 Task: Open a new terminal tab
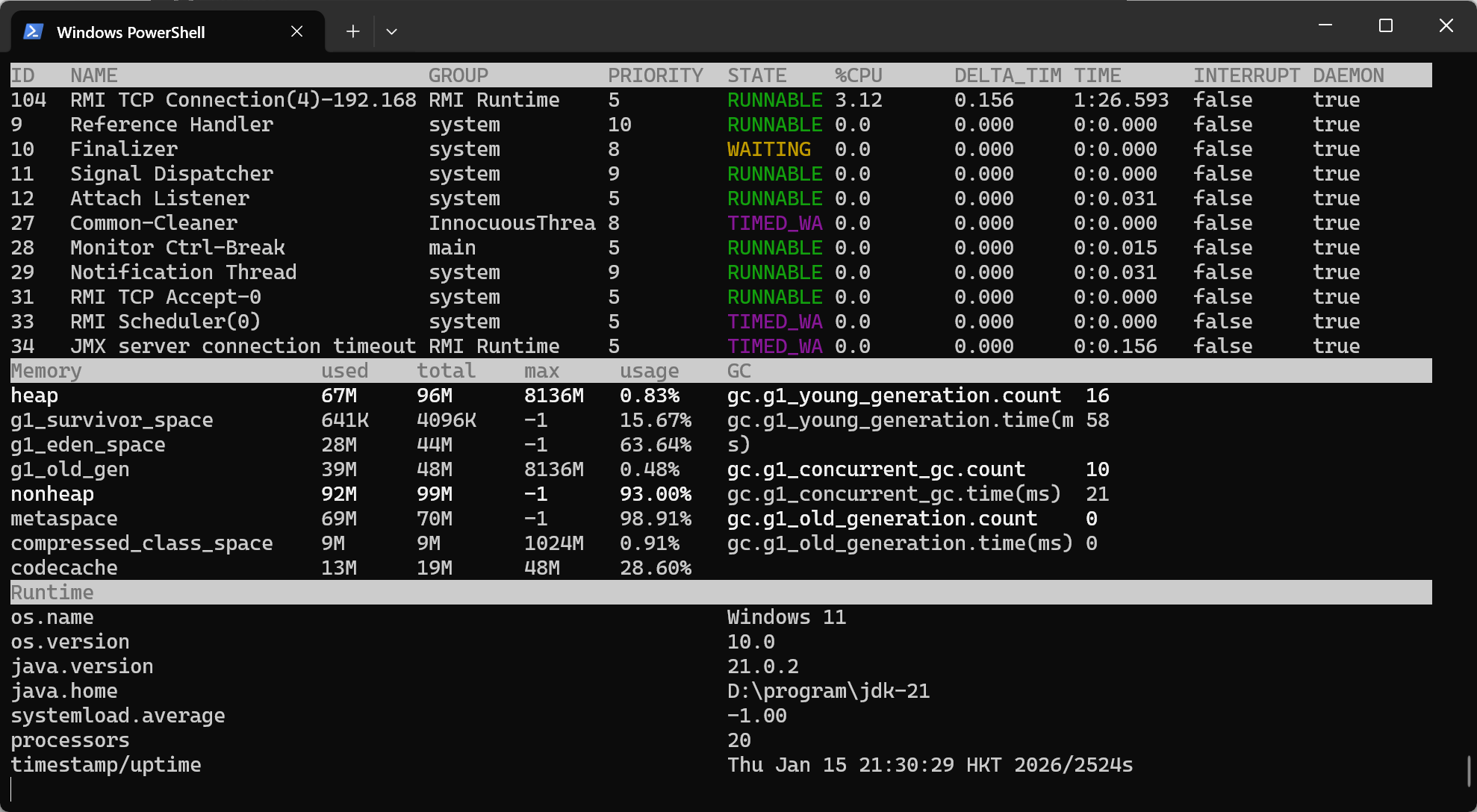[x=352, y=31]
